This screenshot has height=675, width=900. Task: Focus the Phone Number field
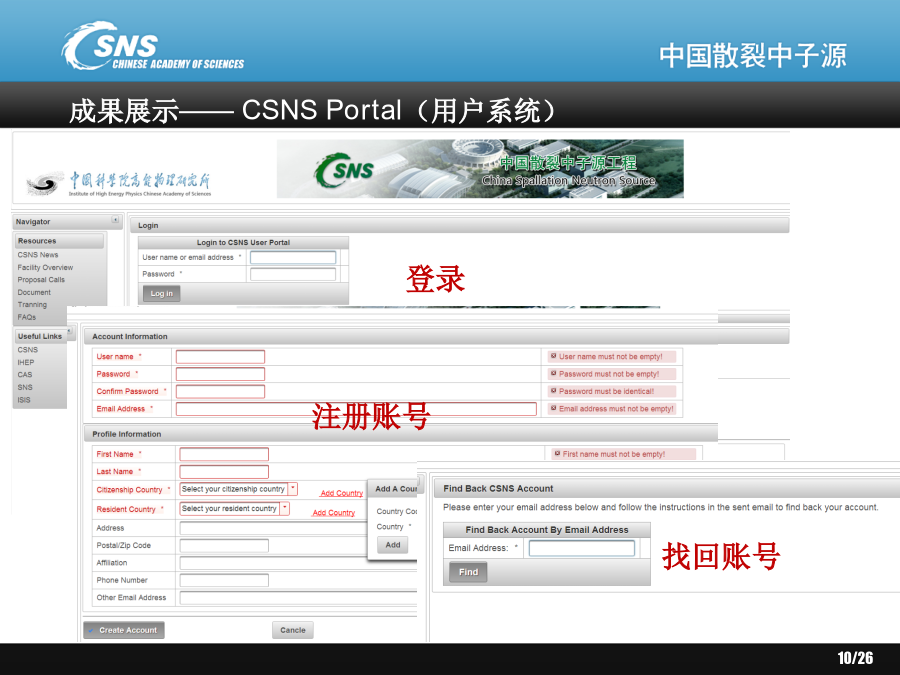point(224,580)
